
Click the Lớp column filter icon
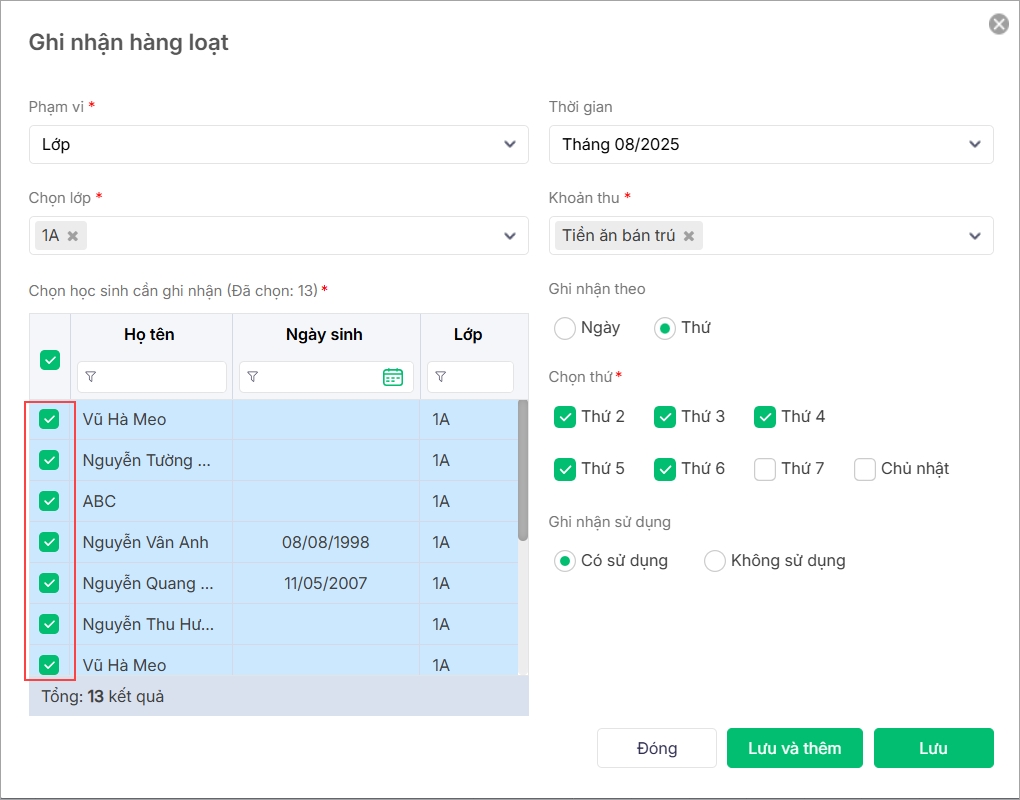click(x=441, y=377)
